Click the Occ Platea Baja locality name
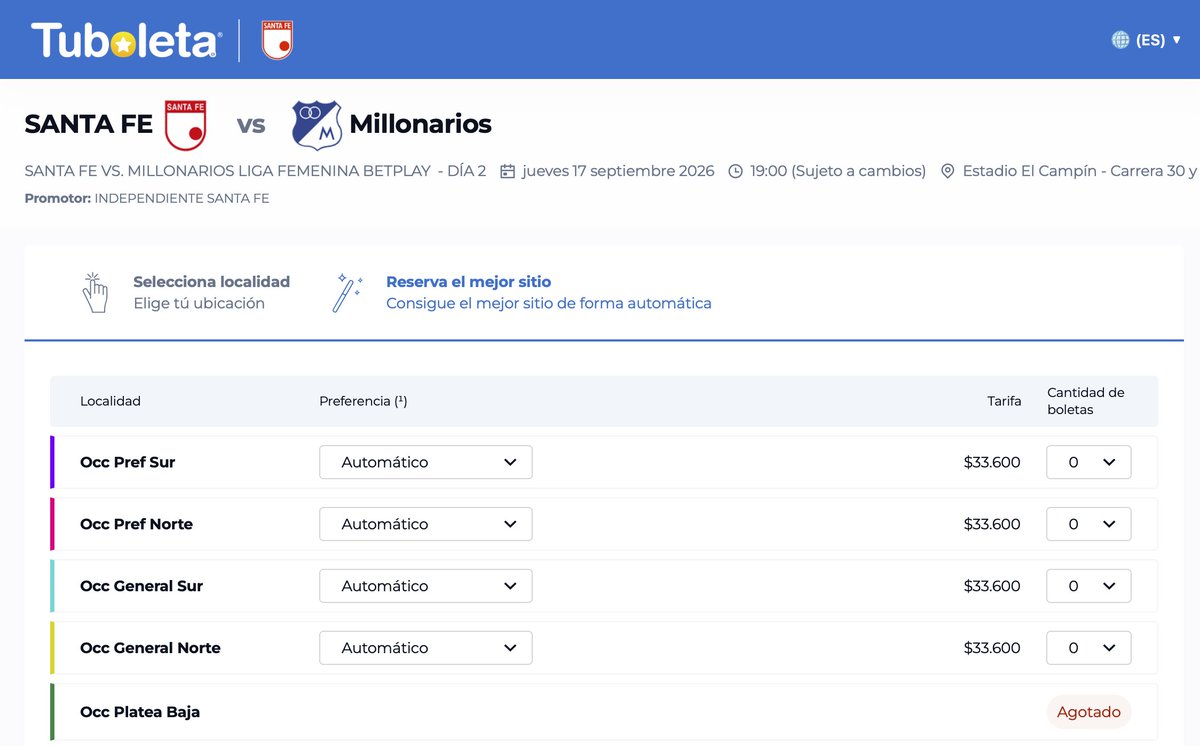This screenshot has width=1200, height=746. pos(140,712)
